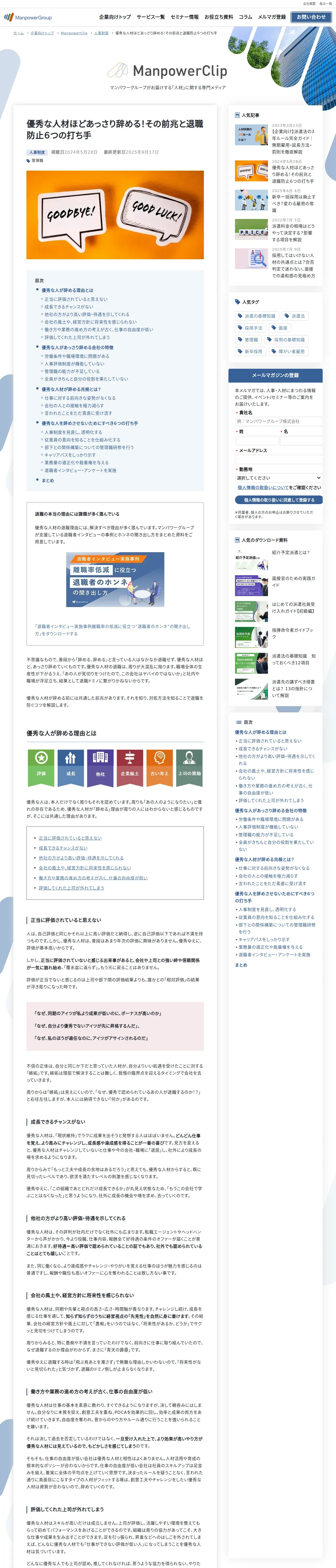Click the 成長できるチャンスがない link in the bulleted list
This screenshot has width=336, height=1568.
tap(63, 848)
